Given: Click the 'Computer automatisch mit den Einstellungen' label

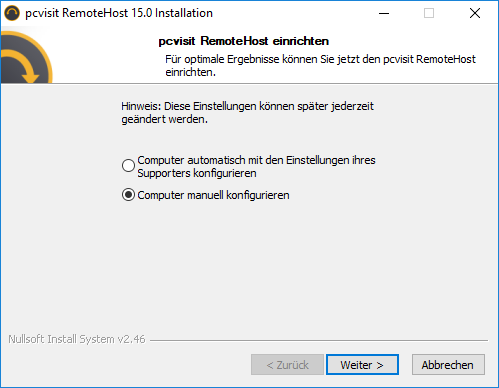Looking at the screenshot, I should pos(256,160).
